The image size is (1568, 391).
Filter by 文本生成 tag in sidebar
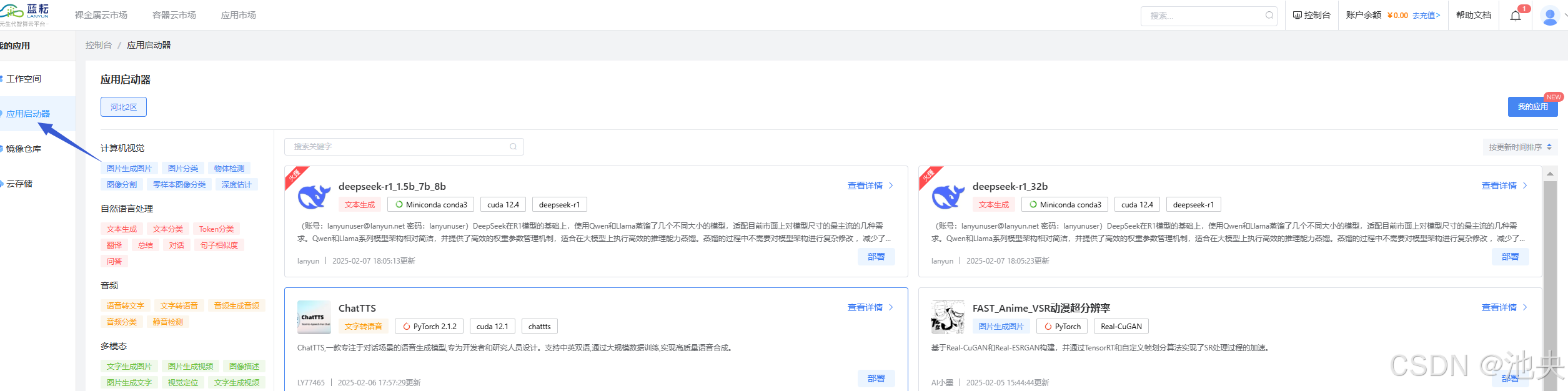tap(122, 229)
